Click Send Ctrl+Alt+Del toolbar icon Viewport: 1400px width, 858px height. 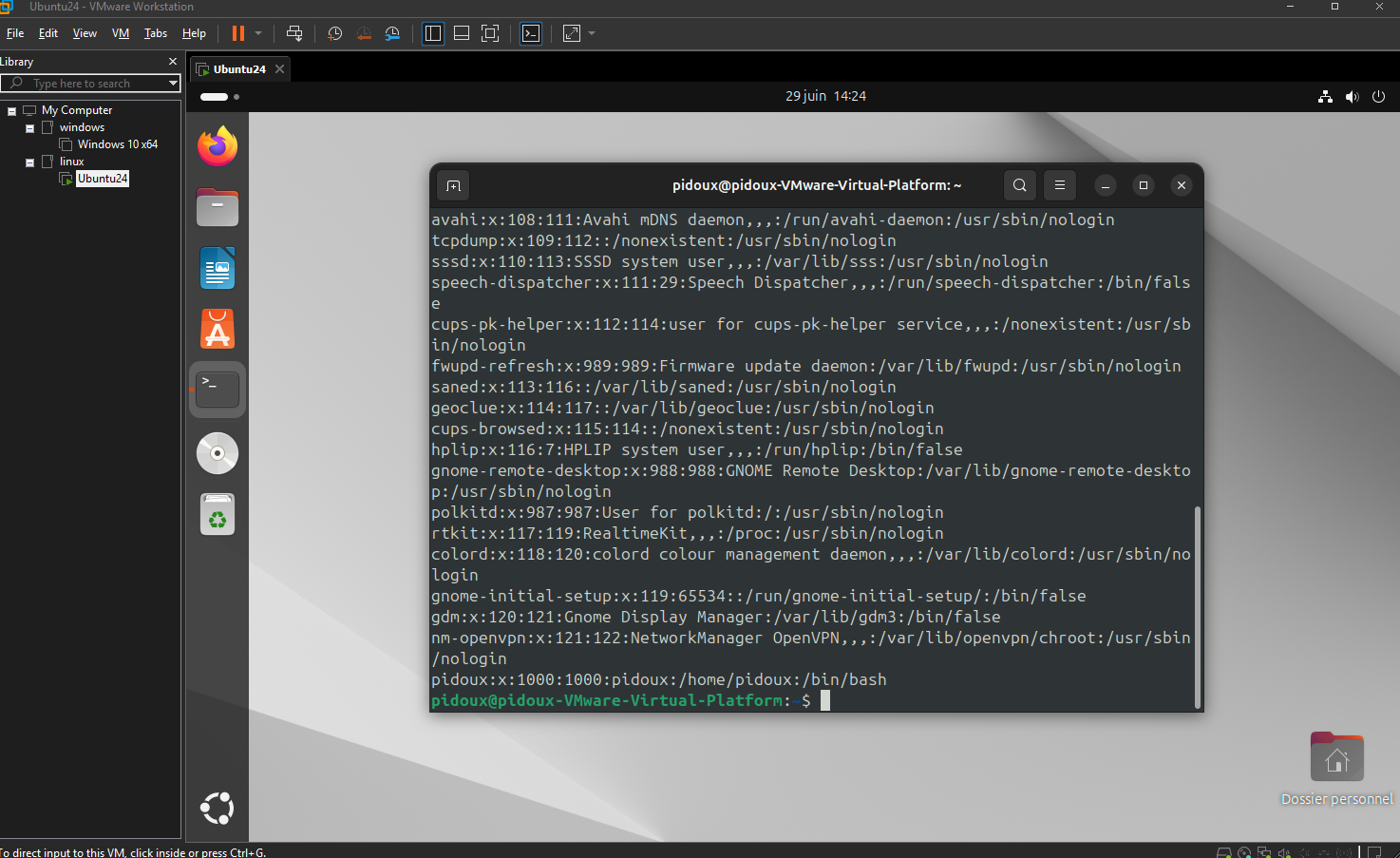[x=294, y=33]
